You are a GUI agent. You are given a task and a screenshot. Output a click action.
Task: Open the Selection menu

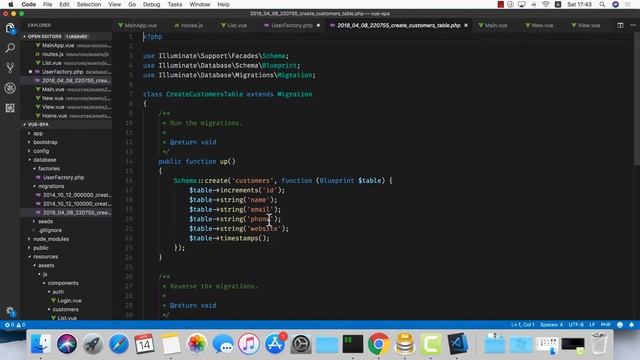[89, 4]
